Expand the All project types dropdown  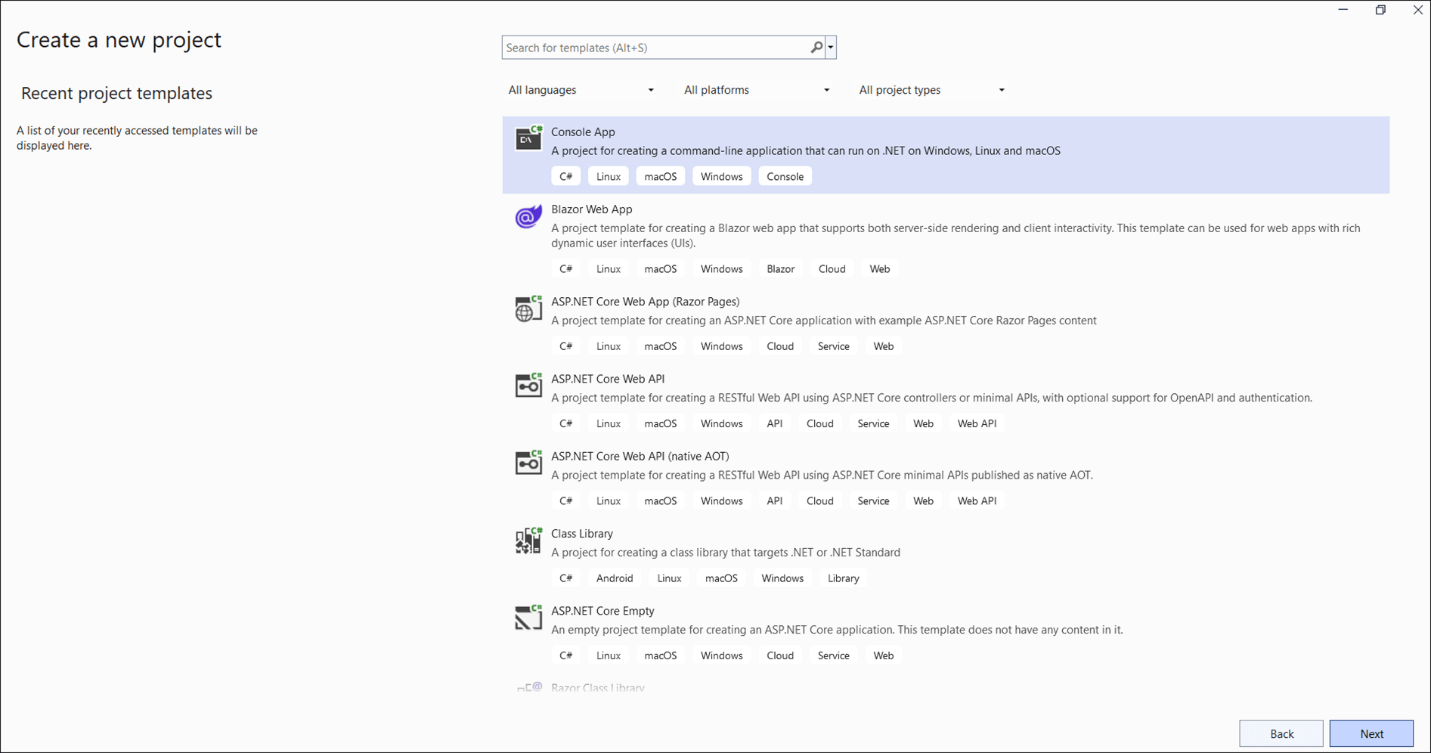pyautogui.click(x=932, y=90)
